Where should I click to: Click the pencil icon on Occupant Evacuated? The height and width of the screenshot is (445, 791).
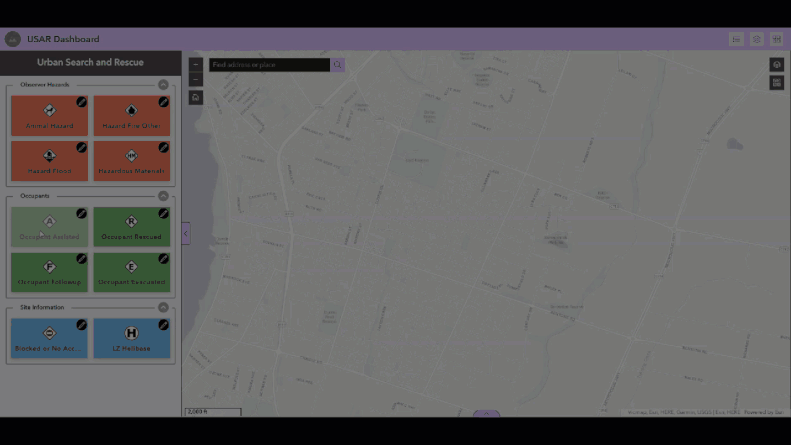click(x=163, y=259)
